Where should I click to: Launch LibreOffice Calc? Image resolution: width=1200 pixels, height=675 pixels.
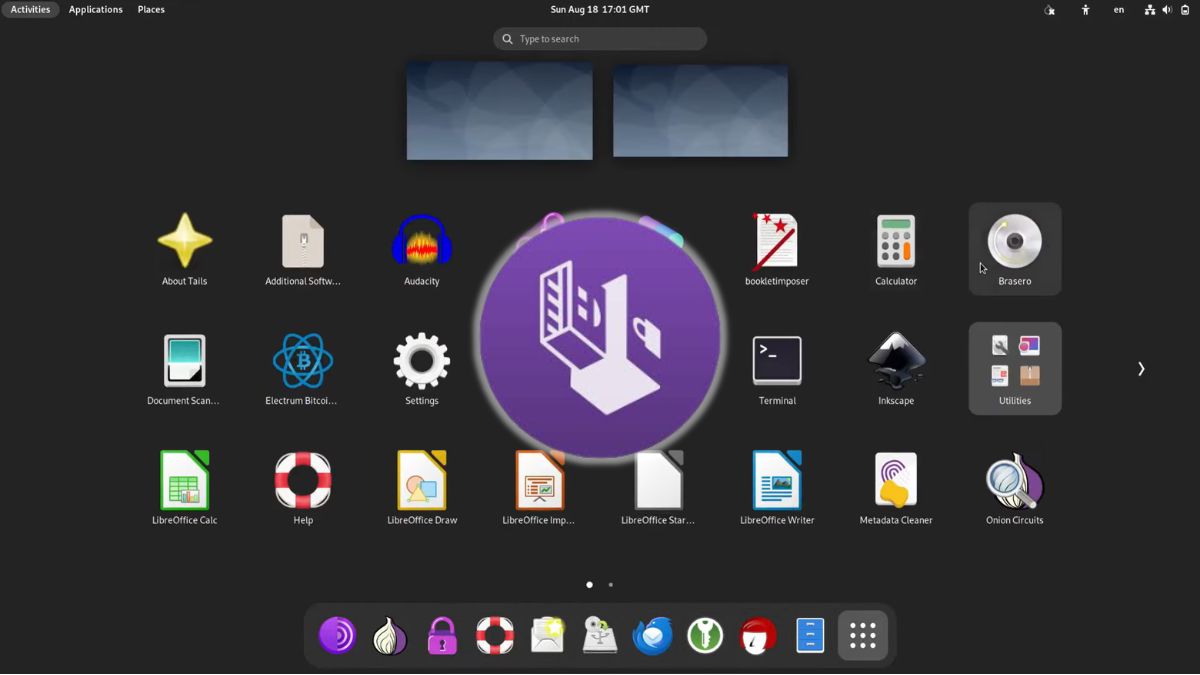point(184,488)
